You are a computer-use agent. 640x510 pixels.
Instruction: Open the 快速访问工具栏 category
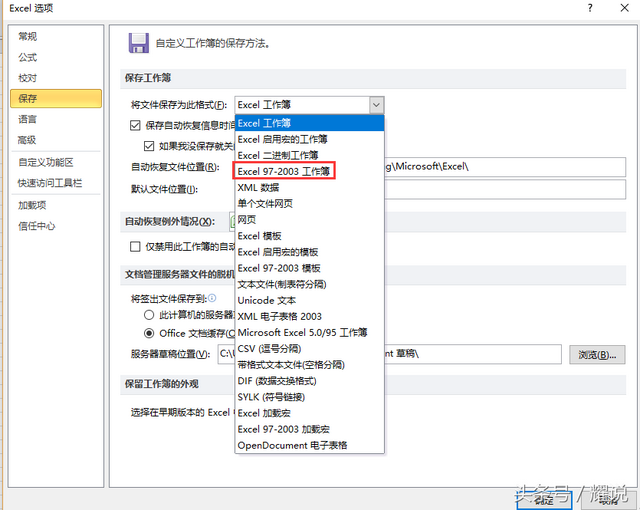tap(56, 183)
